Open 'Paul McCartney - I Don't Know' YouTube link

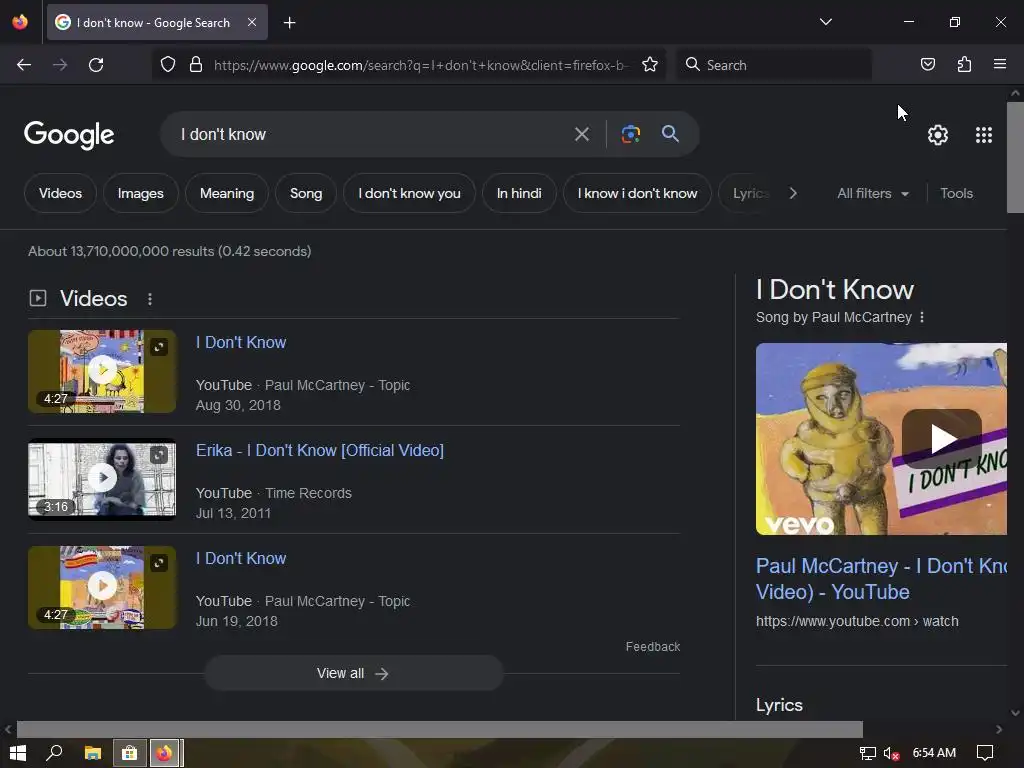[x=881, y=579]
